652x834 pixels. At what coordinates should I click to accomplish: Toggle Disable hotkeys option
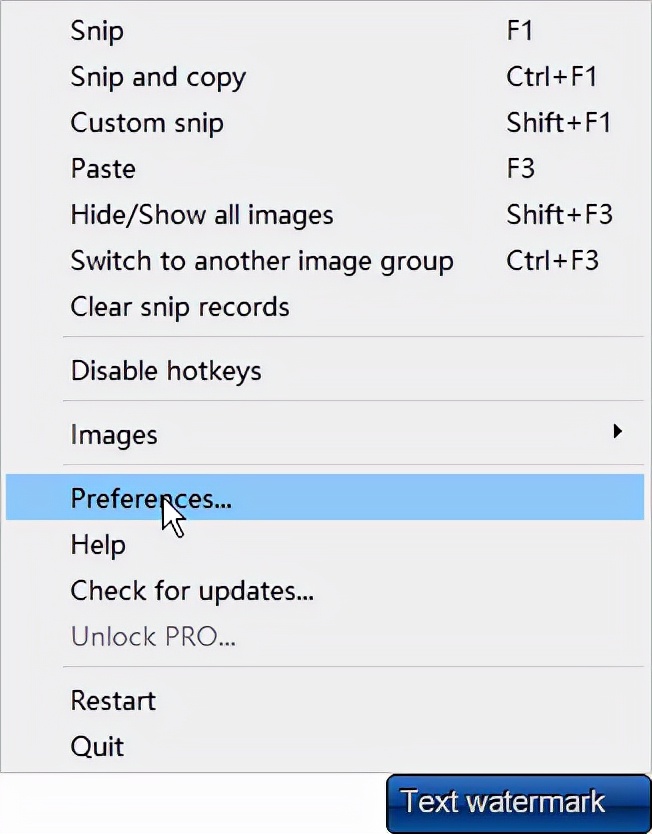tap(166, 371)
